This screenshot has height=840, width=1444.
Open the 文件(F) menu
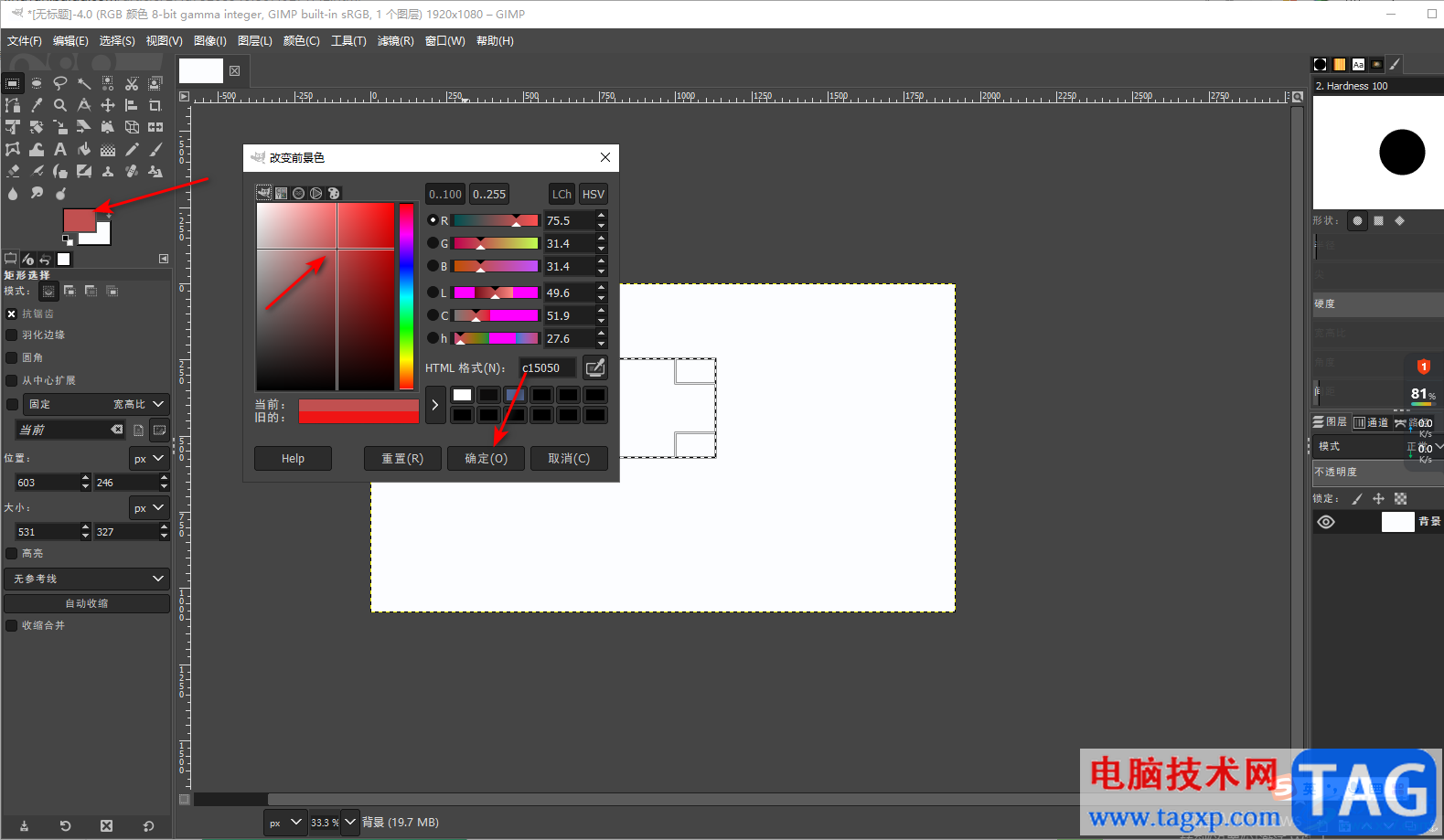pyautogui.click(x=25, y=40)
